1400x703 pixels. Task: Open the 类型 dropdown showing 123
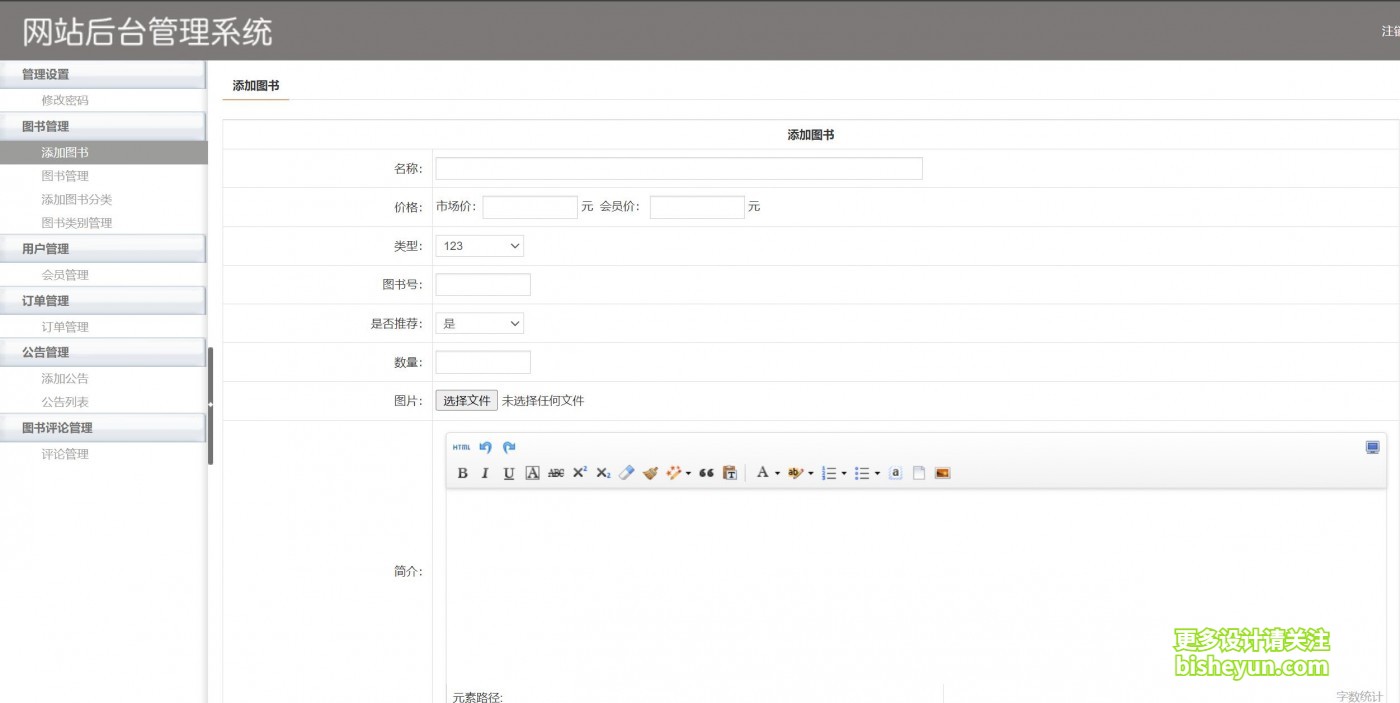click(x=479, y=245)
